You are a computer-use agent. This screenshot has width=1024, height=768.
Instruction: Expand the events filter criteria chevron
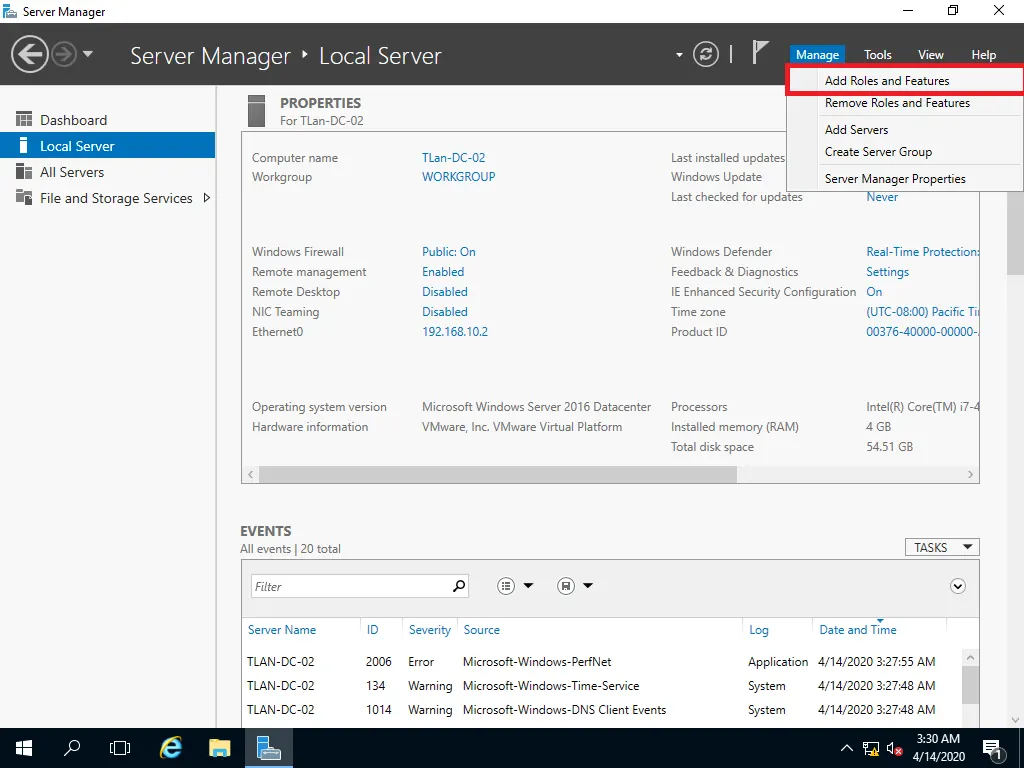[957, 586]
